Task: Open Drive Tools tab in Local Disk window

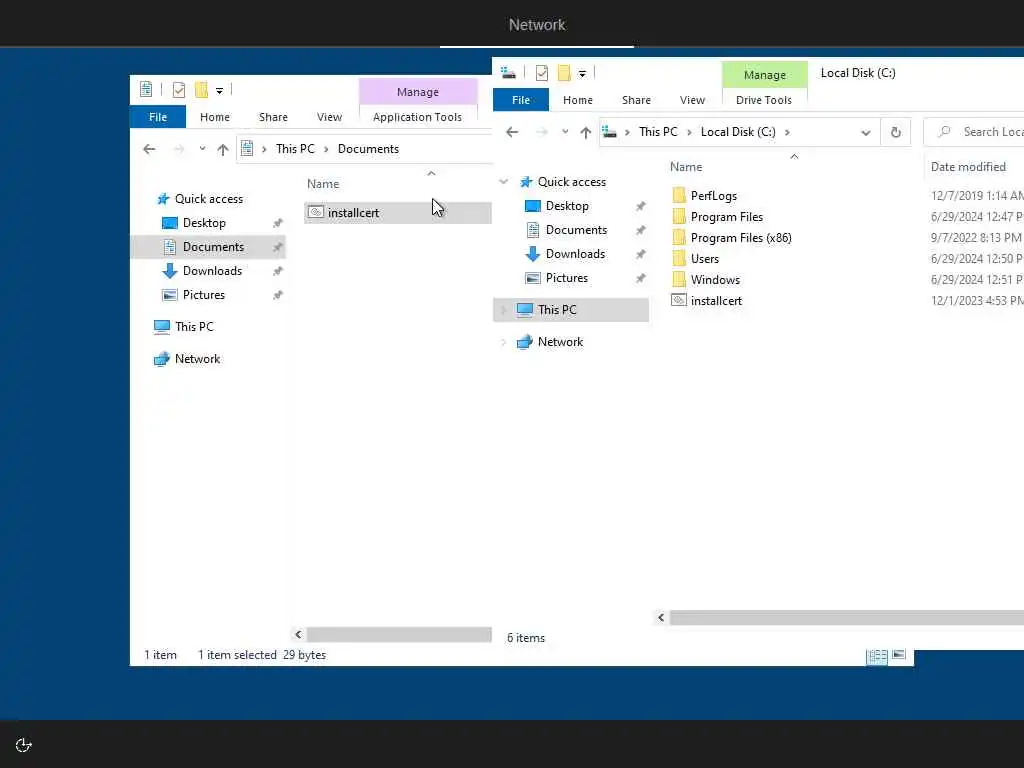Action: click(764, 100)
